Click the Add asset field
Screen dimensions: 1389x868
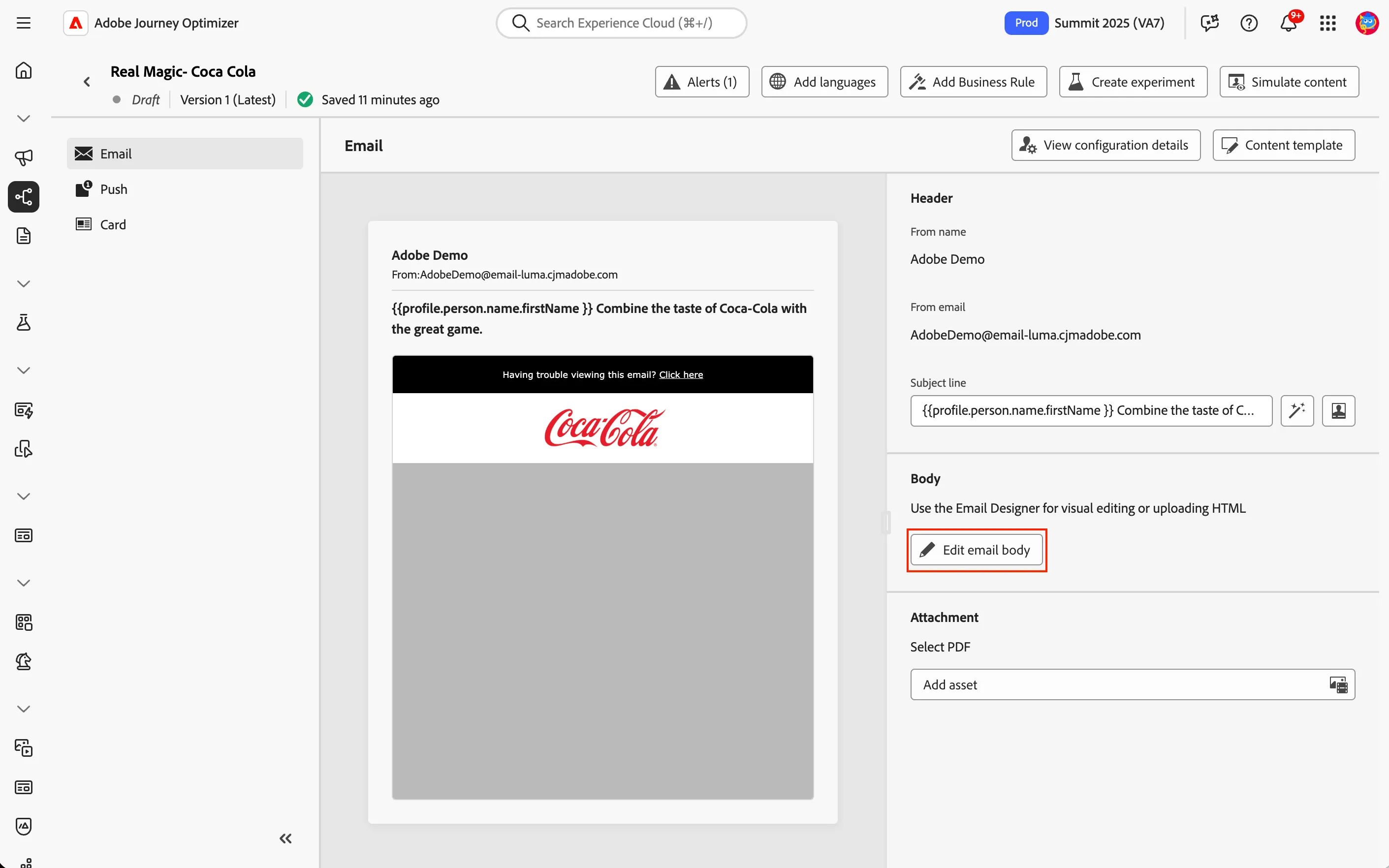pyautogui.click(x=1133, y=684)
